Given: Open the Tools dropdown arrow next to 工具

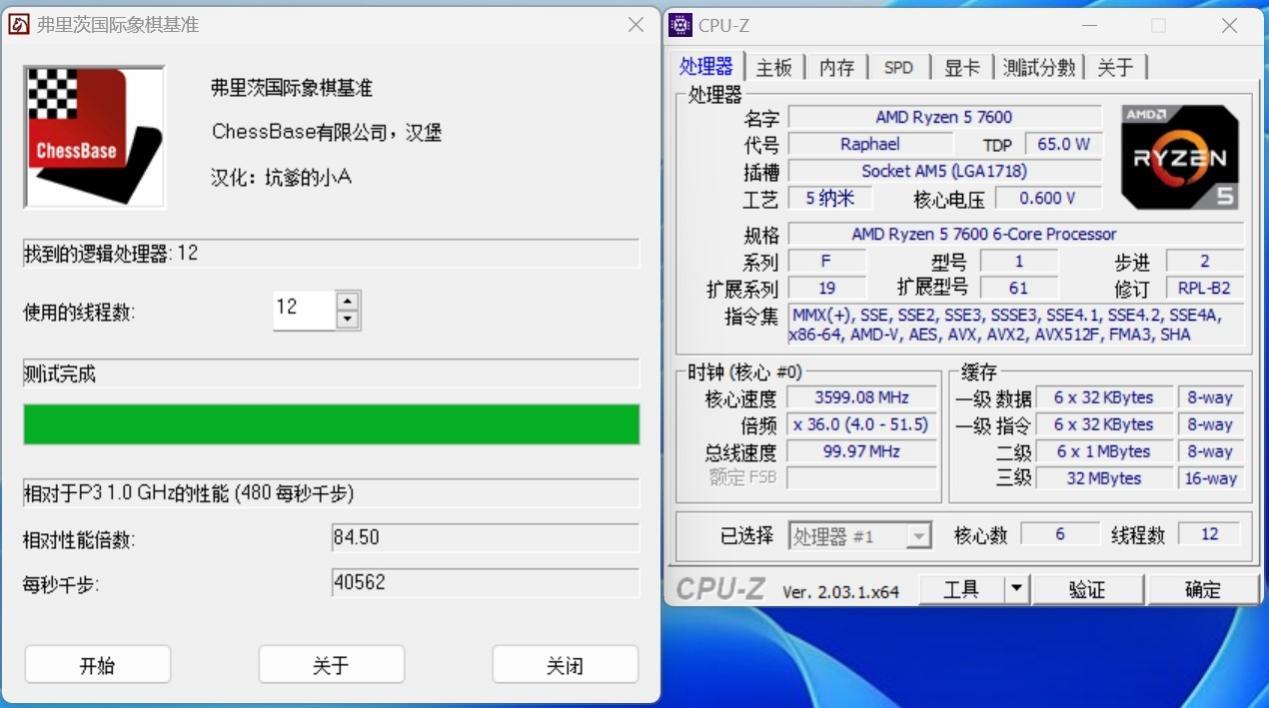Looking at the screenshot, I should tap(1016, 589).
